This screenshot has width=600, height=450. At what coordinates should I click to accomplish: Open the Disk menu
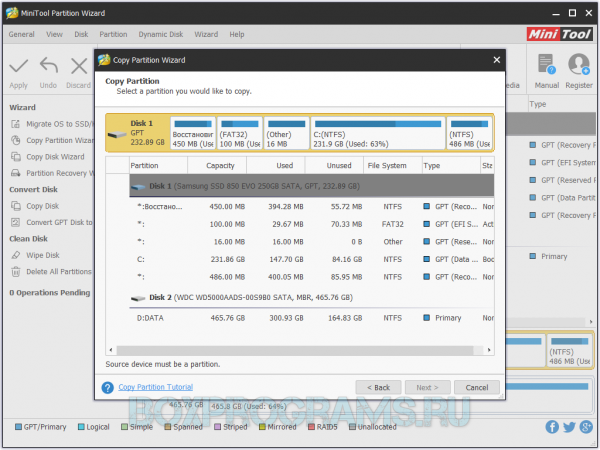(x=81, y=34)
